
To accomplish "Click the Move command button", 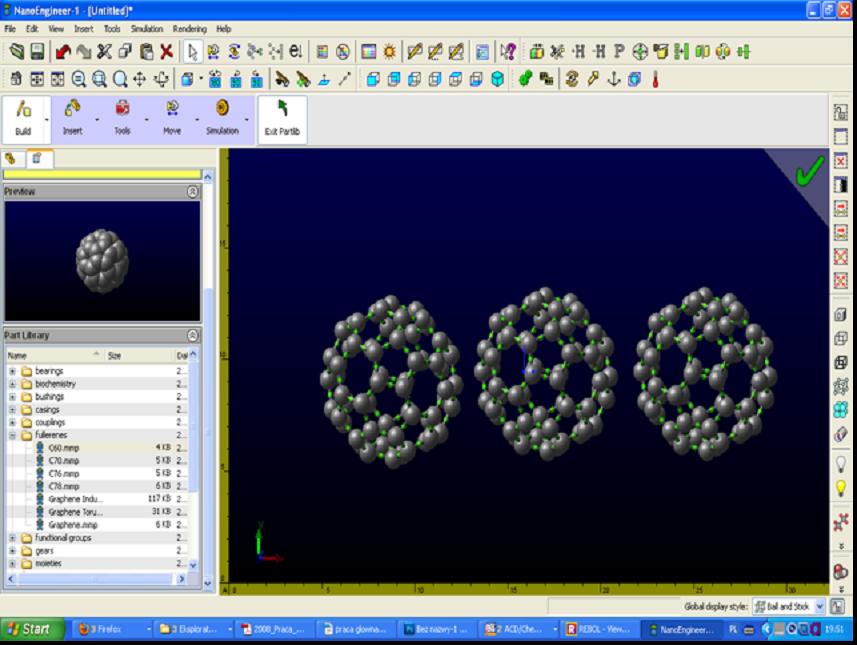I will 172,119.
